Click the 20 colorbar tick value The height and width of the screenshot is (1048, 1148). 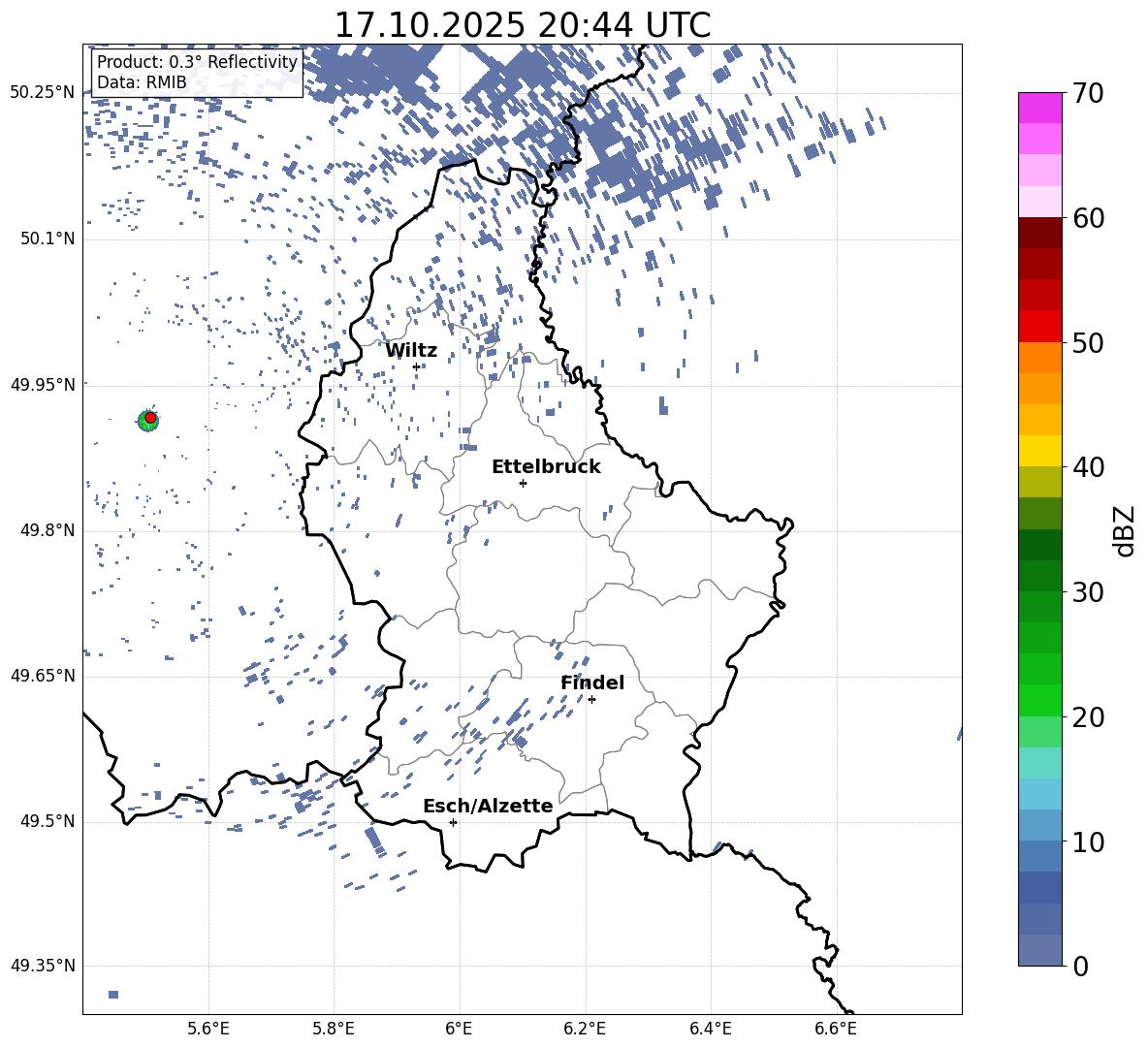click(x=1088, y=717)
